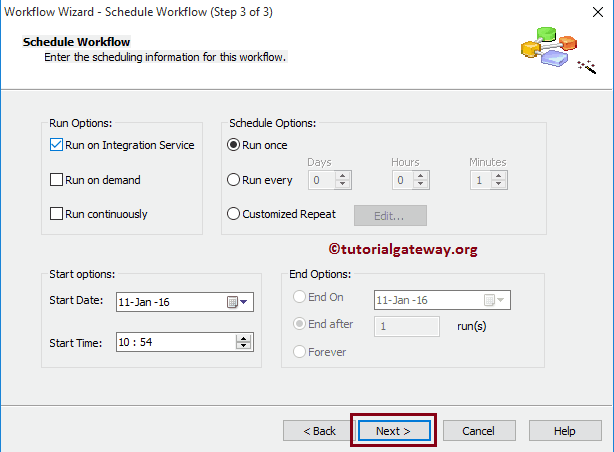Enable Run on demand checkbox
The image size is (614, 452).
56,180
